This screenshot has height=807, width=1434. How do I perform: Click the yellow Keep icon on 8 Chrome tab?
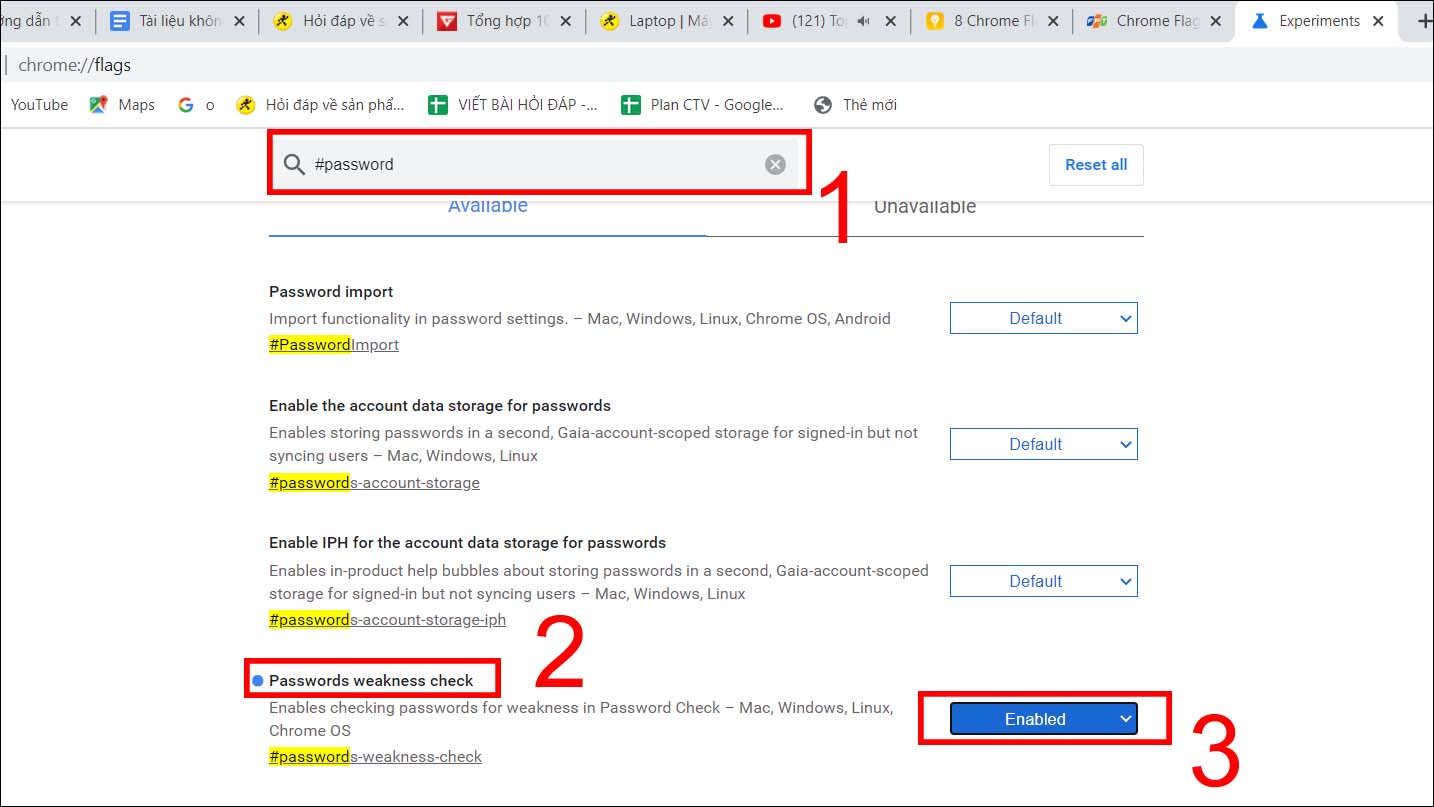pyautogui.click(x=935, y=20)
